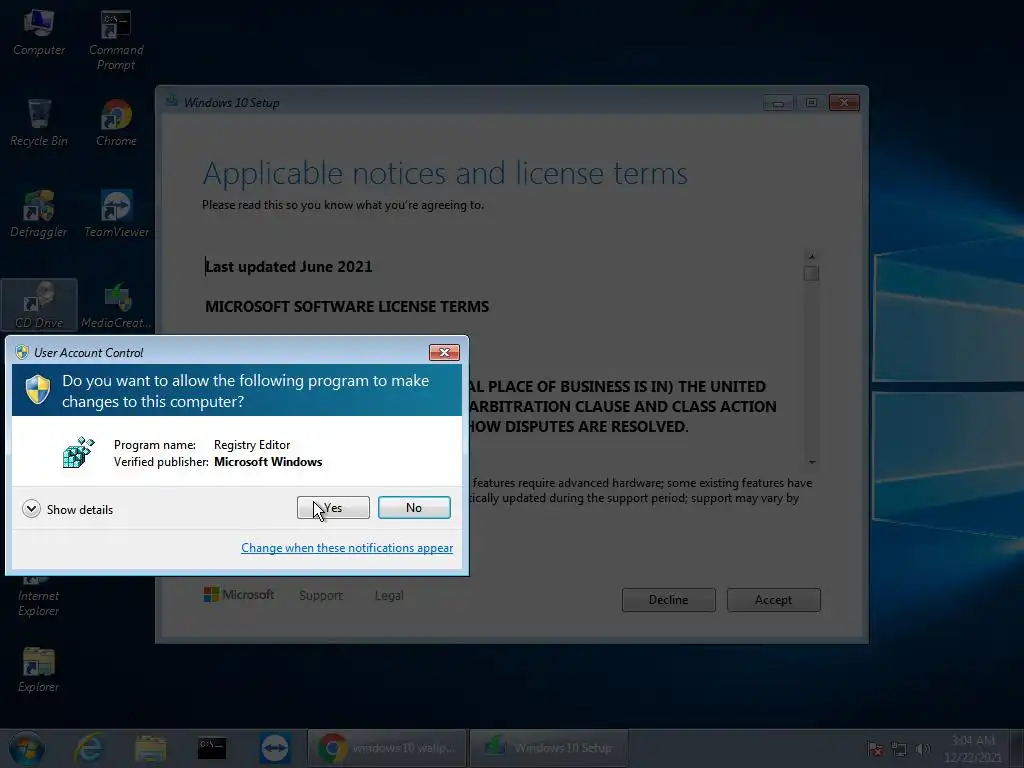Image resolution: width=1024 pixels, height=768 pixels.
Task: Click Decline in Windows 10 Setup
Action: [x=668, y=600]
